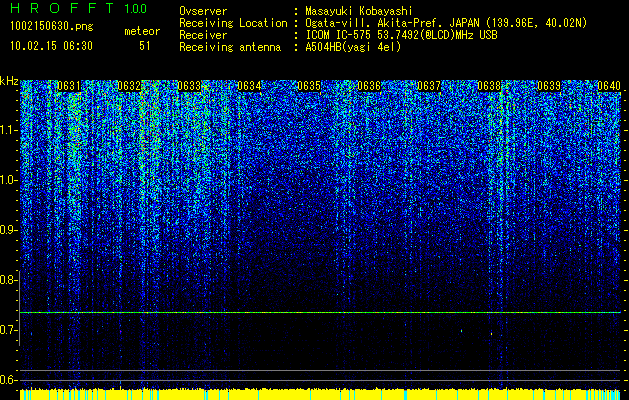Click the Ovserver label
This screenshot has height=400, width=629.
203,11
